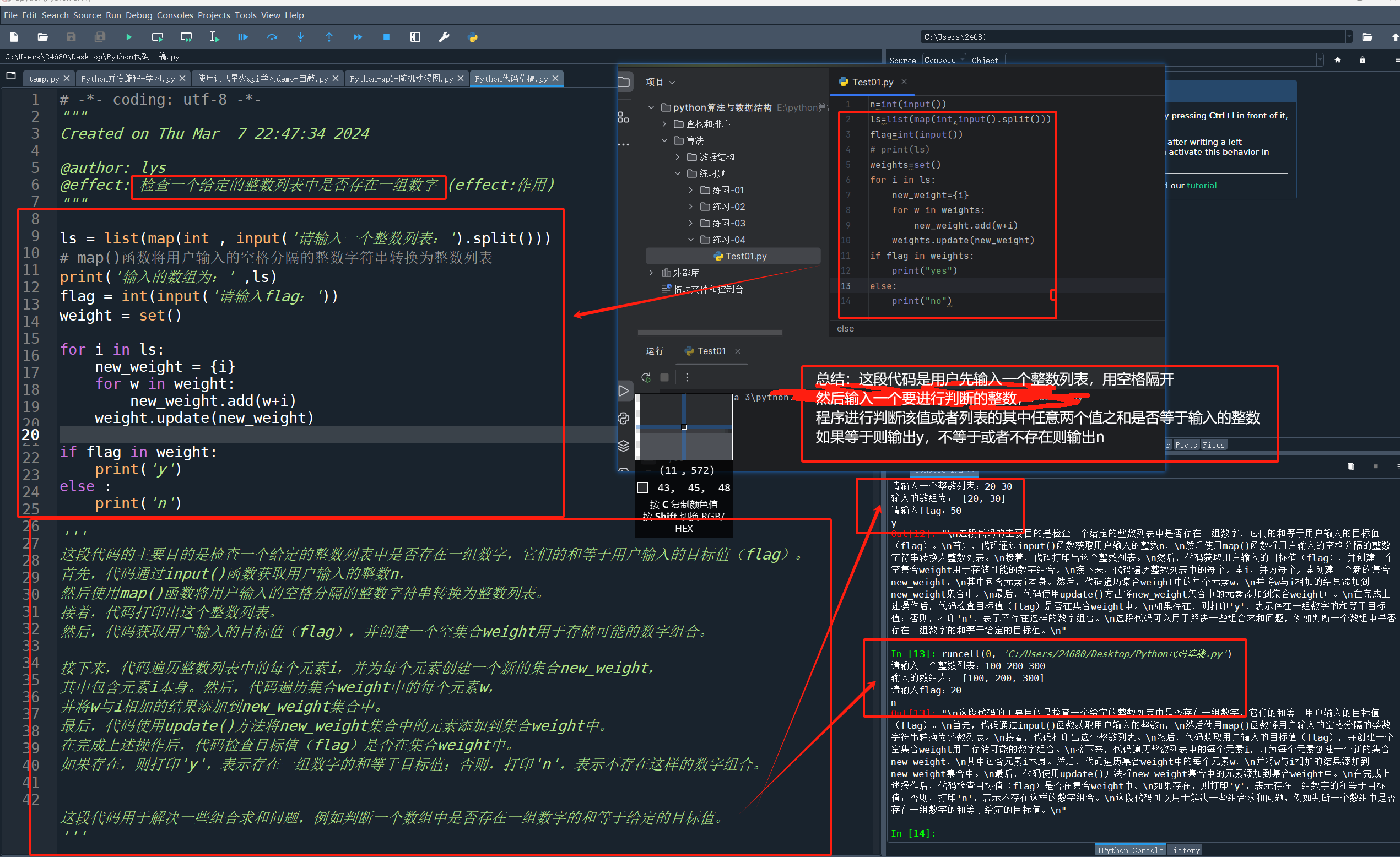
Task: Stop debugging with the blue square icon
Action: [386, 37]
